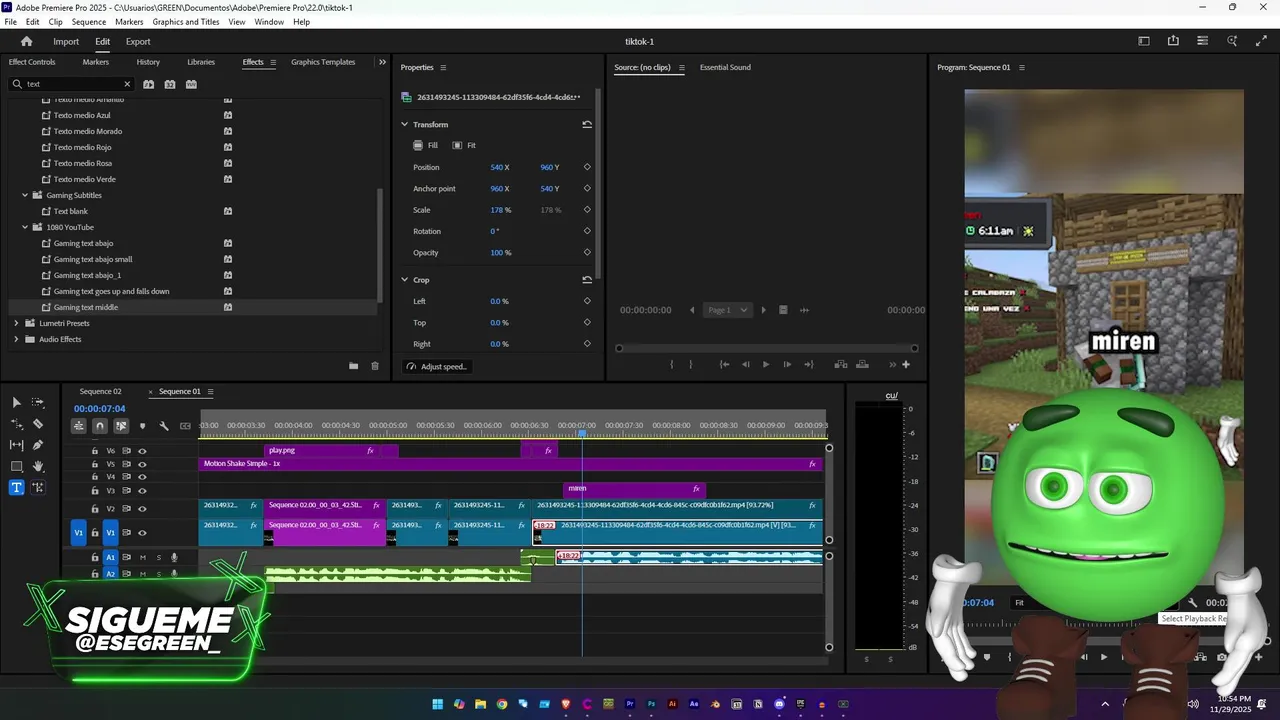Reset Crop properties
Screen dimensions: 1280x720
587,280
